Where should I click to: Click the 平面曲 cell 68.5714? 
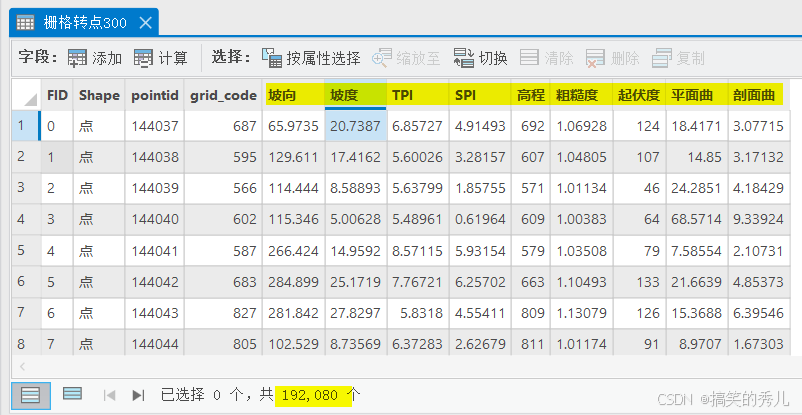[x=697, y=220]
